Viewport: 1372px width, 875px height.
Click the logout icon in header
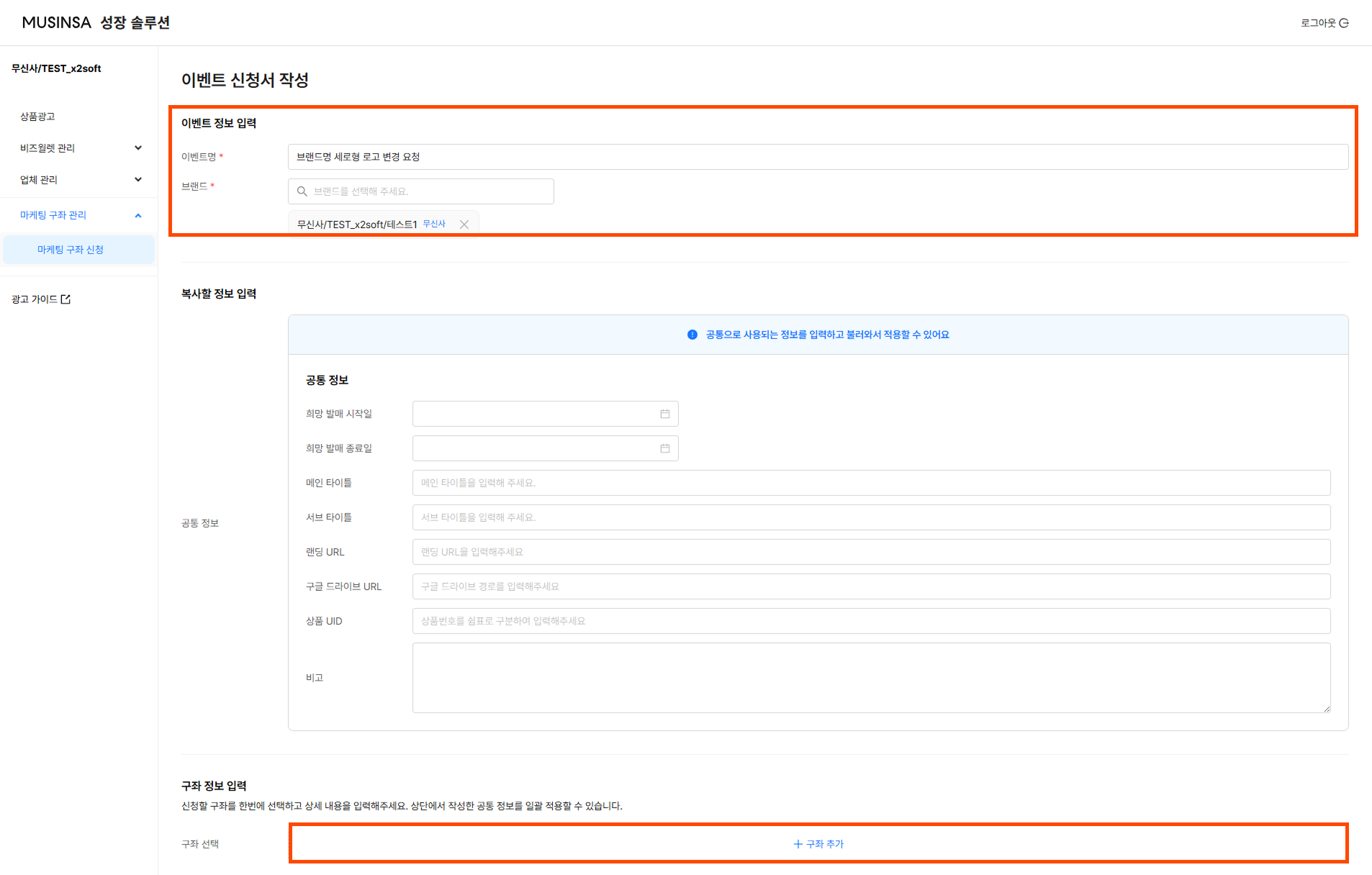click(x=1344, y=23)
